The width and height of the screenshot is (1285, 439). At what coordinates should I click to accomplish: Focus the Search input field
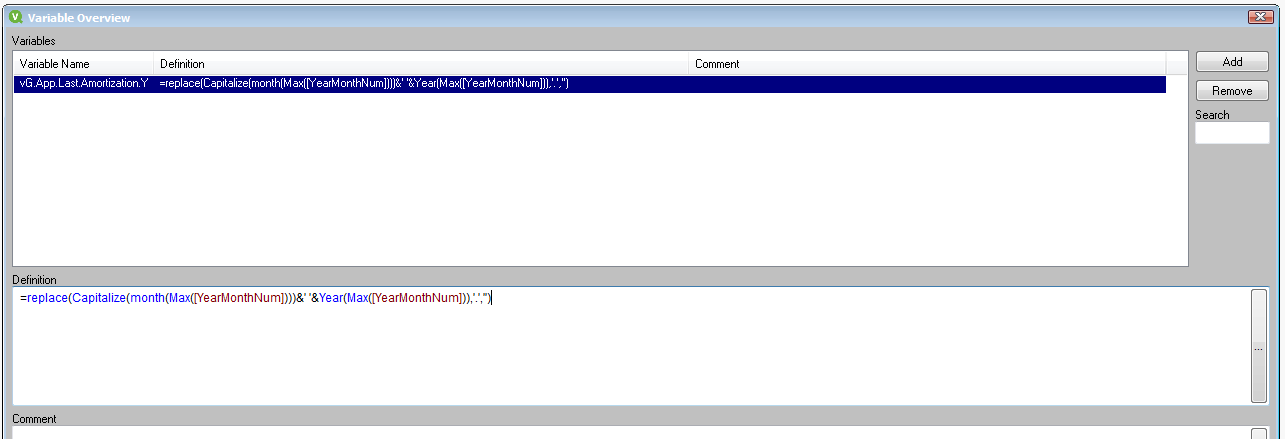[x=1232, y=133]
